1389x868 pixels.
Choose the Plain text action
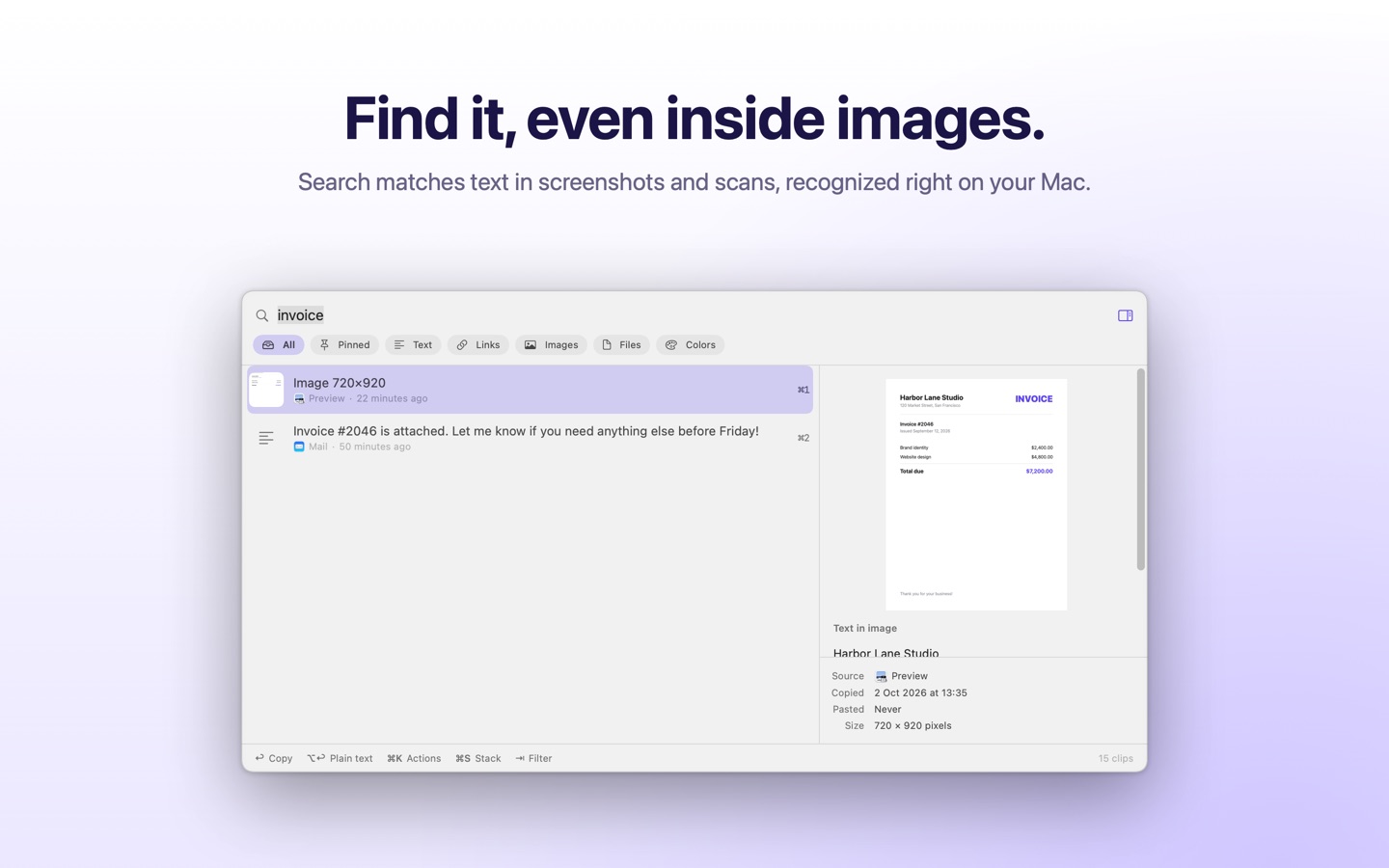point(340,758)
